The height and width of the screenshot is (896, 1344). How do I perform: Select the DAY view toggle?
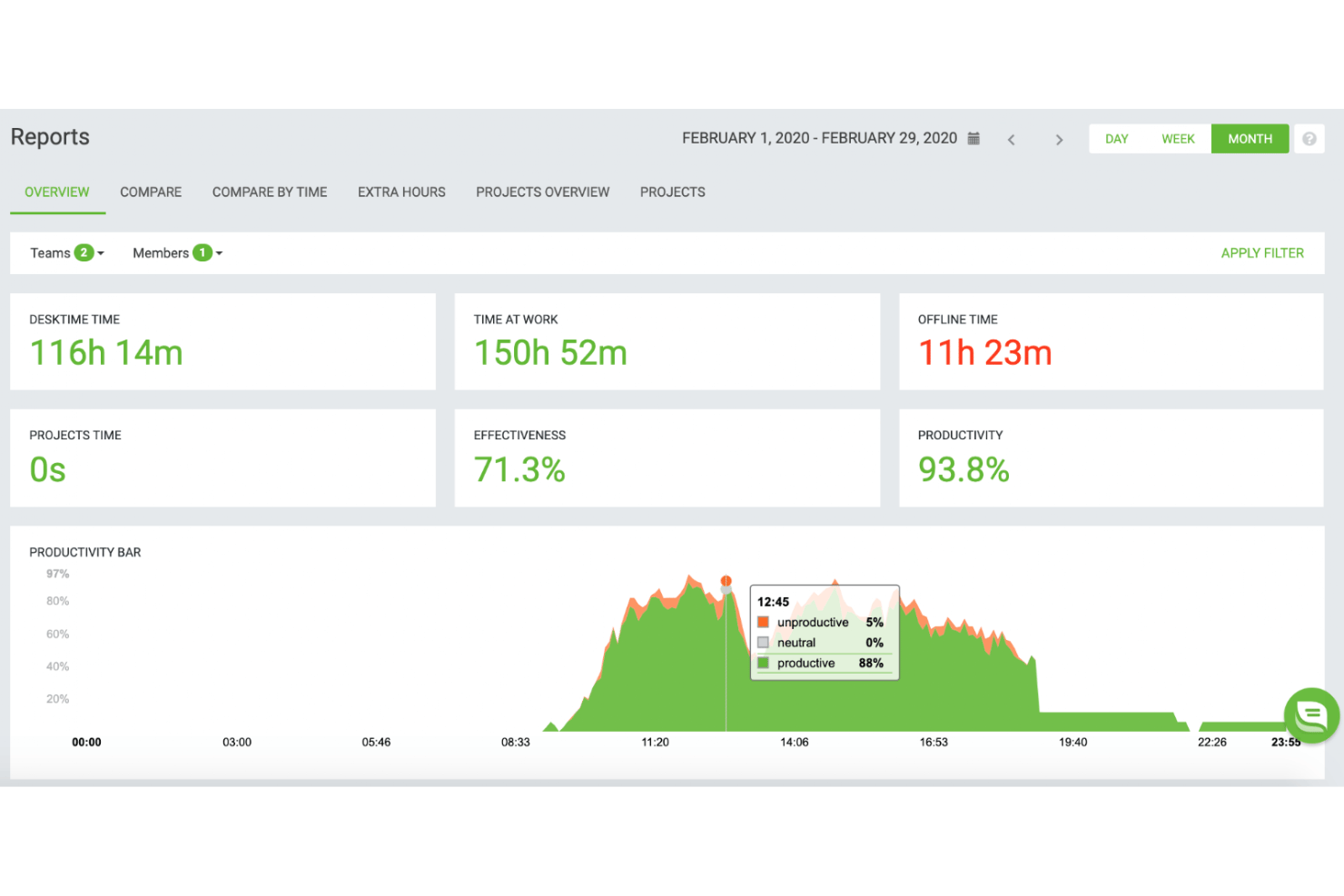(1117, 139)
